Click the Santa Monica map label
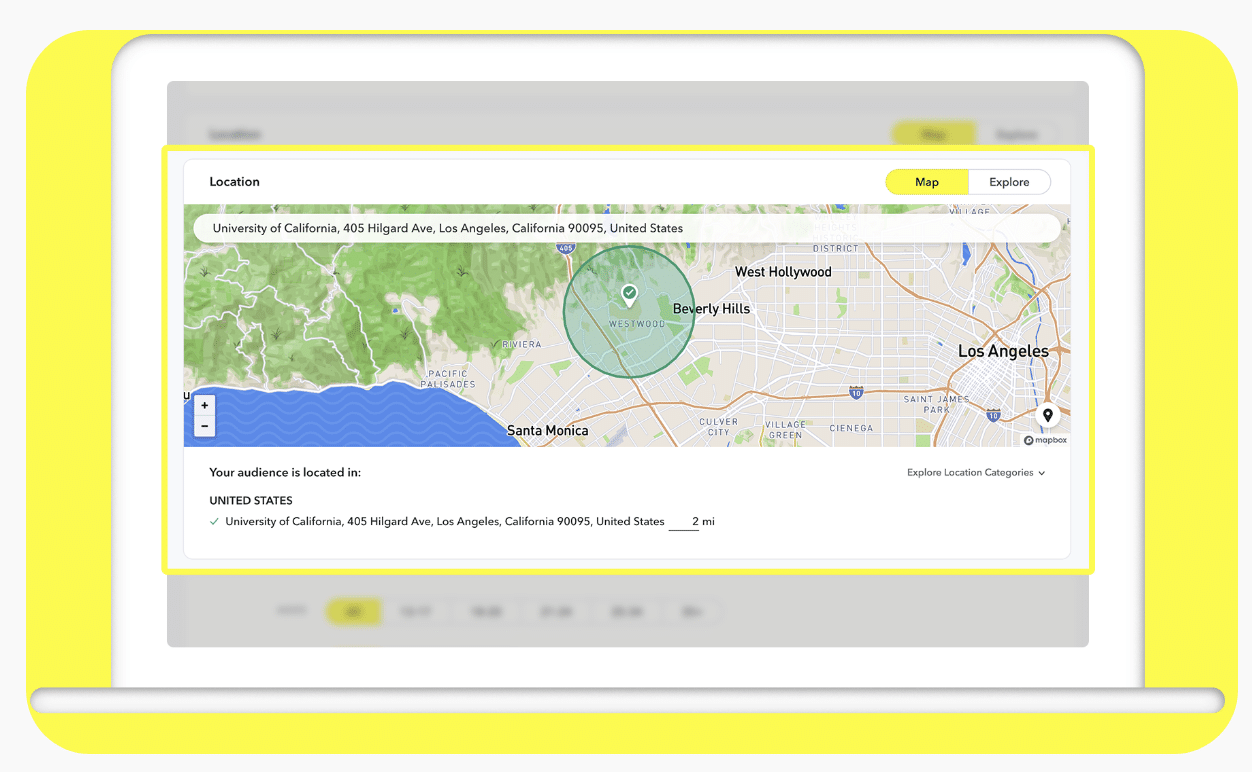The image size is (1252, 772). (x=547, y=431)
